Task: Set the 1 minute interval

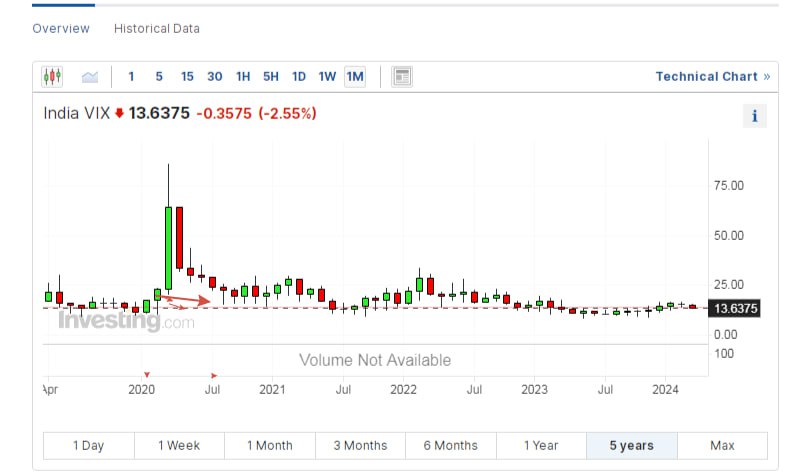Action: pyautogui.click(x=131, y=77)
